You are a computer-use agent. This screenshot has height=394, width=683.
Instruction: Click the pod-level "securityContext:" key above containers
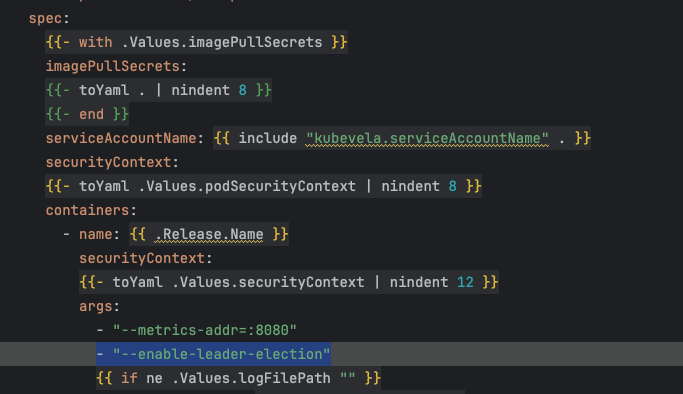(x=112, y=162)
